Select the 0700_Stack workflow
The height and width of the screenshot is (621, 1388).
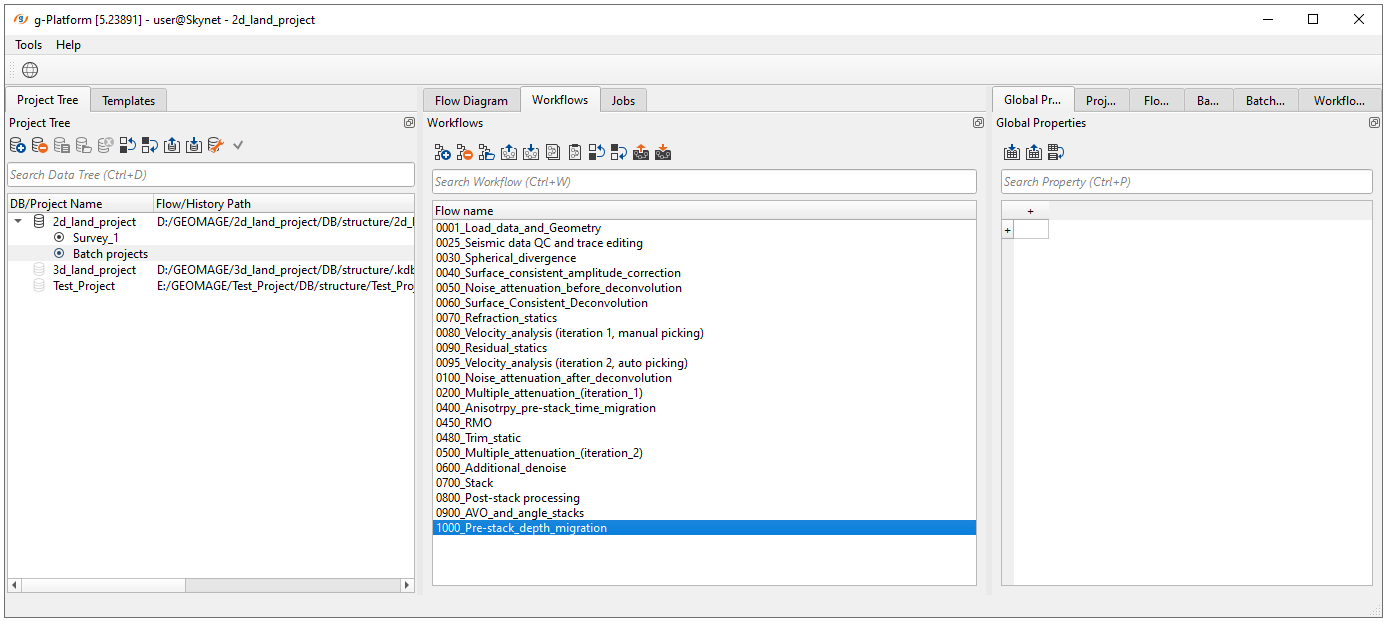(465, 483)
